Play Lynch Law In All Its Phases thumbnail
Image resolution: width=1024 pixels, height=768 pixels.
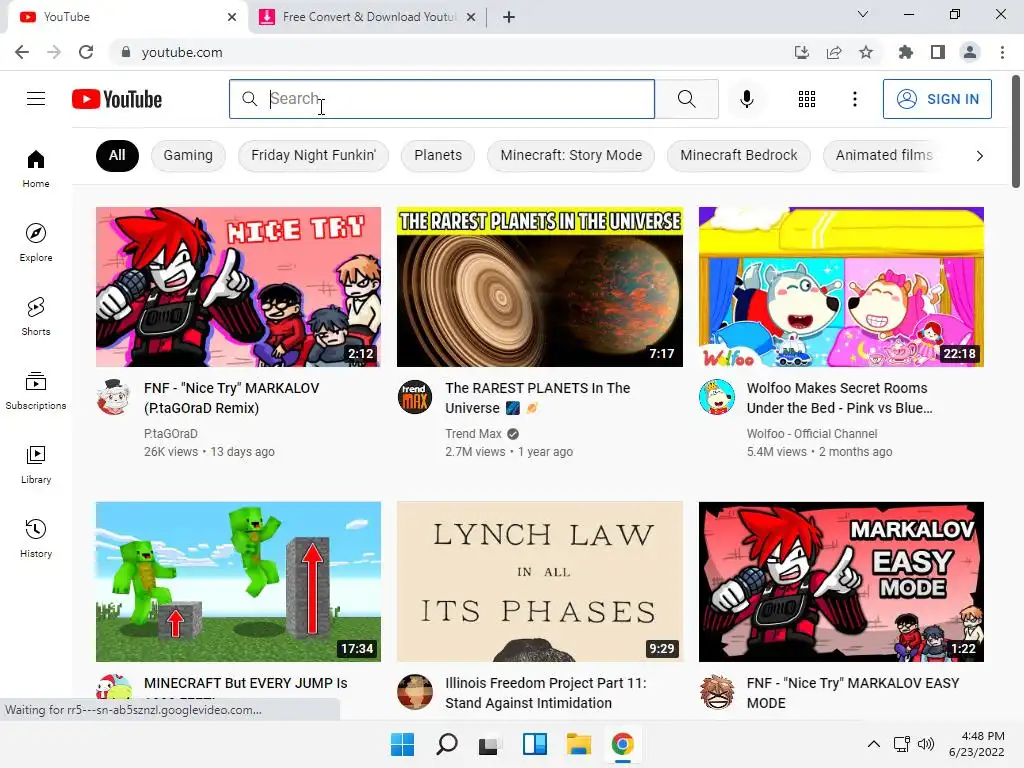540,581
